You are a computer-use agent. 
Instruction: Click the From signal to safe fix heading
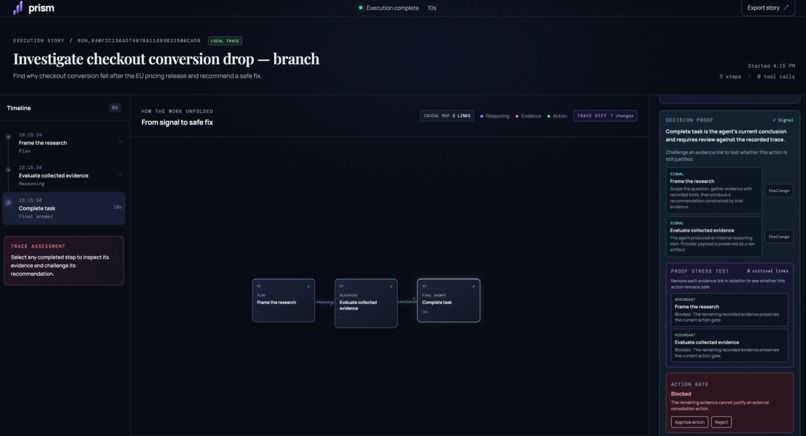pyautogui.click(x=177, y=122)
